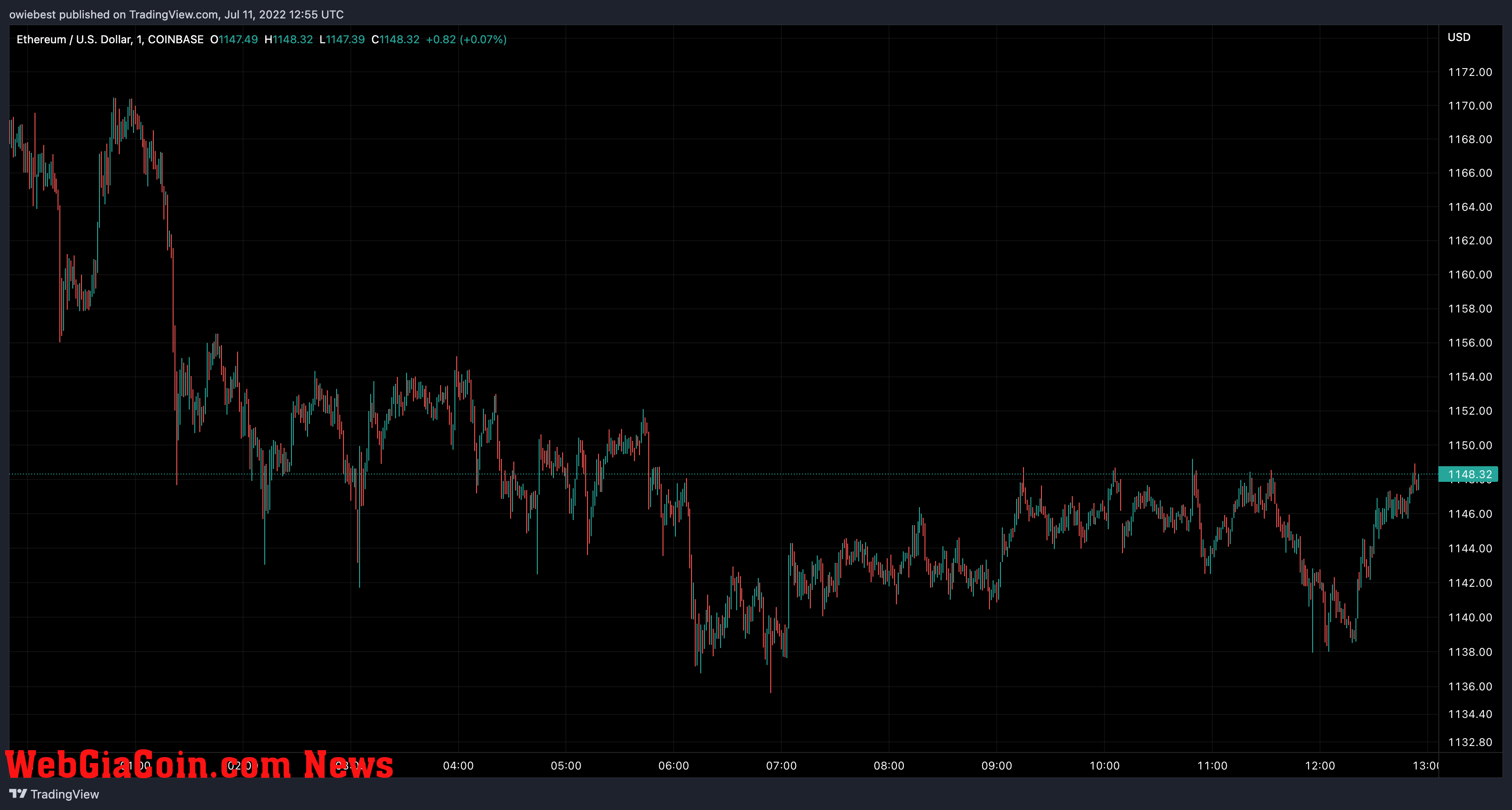1512x810 pixels.
Task: Click the 1168.00 price axis label
Action: tap(1470, 139)
